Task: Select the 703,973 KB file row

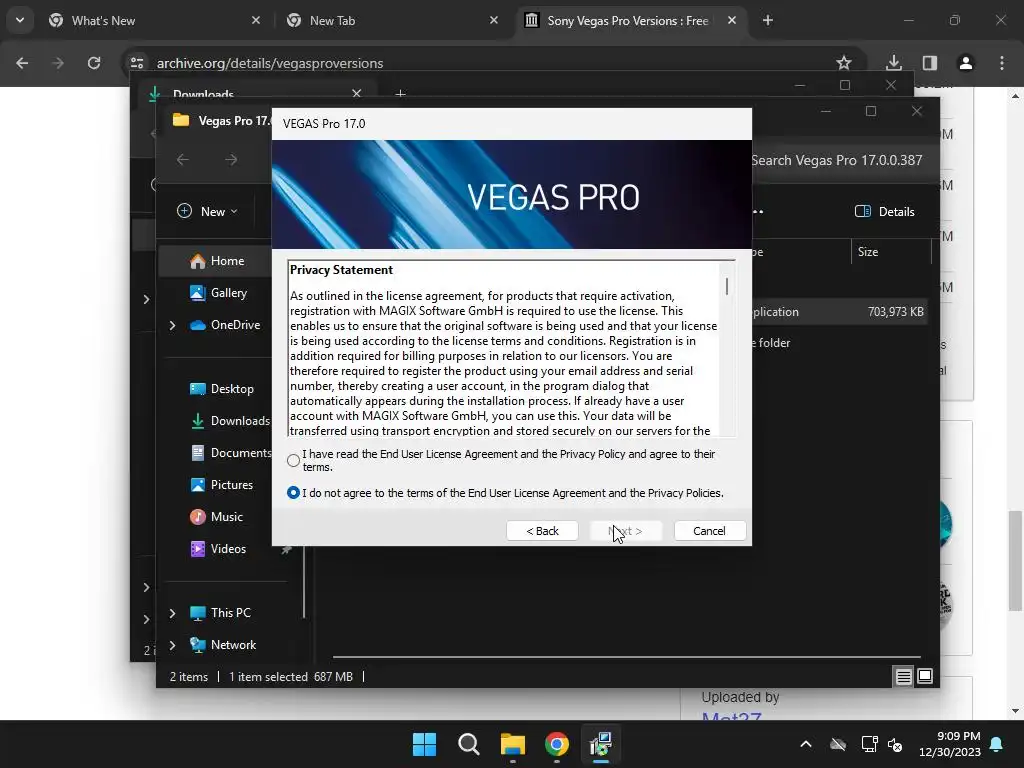Action: tap(839, 312)
